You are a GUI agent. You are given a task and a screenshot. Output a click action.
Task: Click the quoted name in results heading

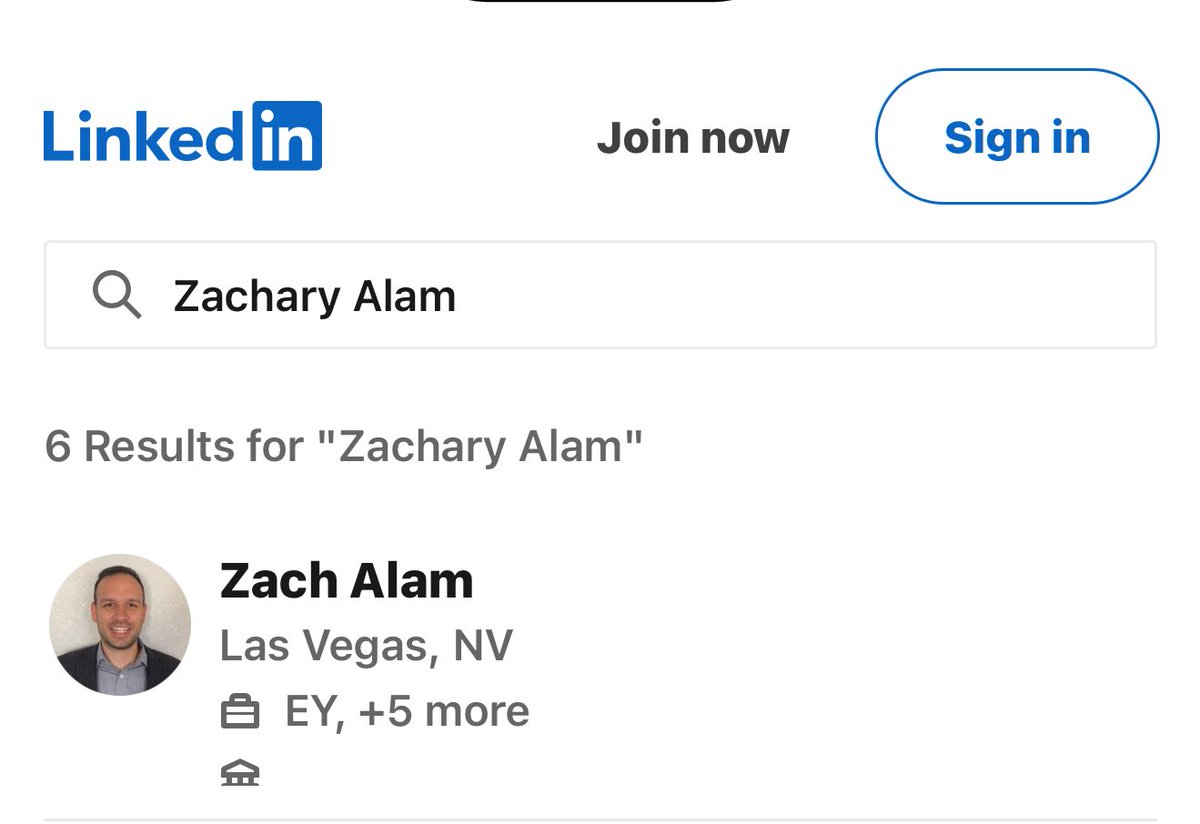490,446
